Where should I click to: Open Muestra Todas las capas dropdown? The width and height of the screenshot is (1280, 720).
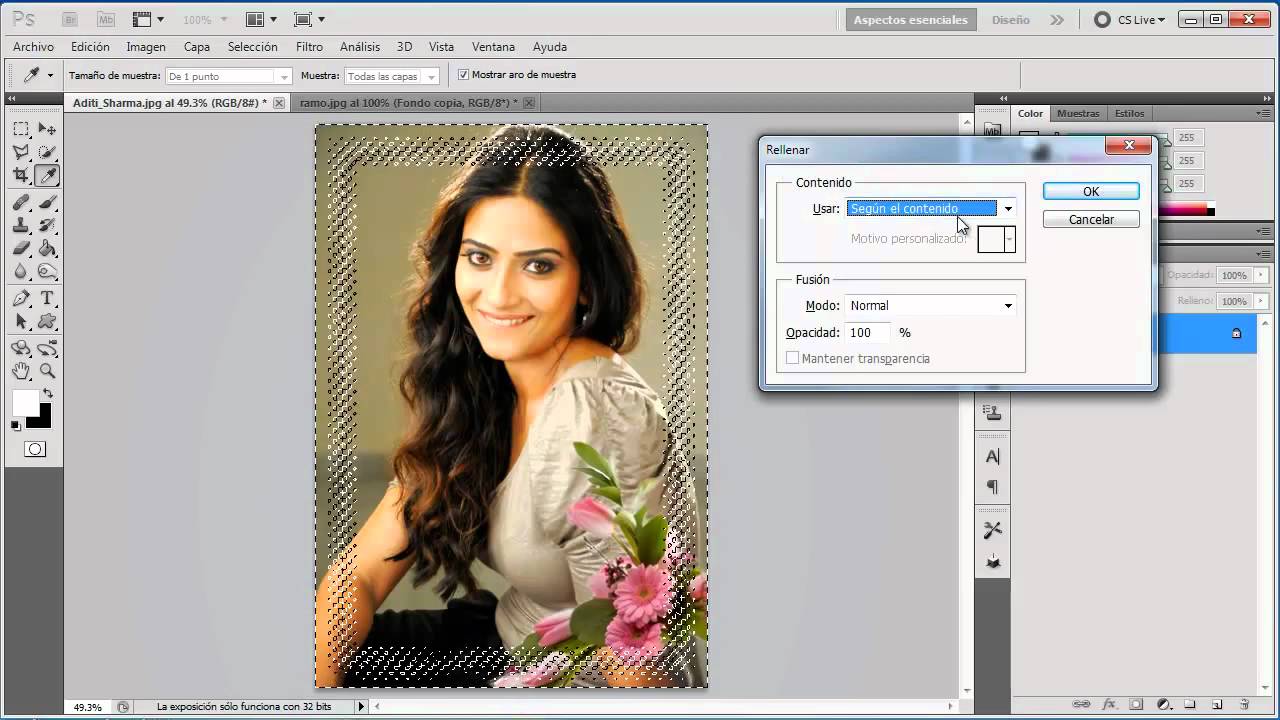[392, 76]
